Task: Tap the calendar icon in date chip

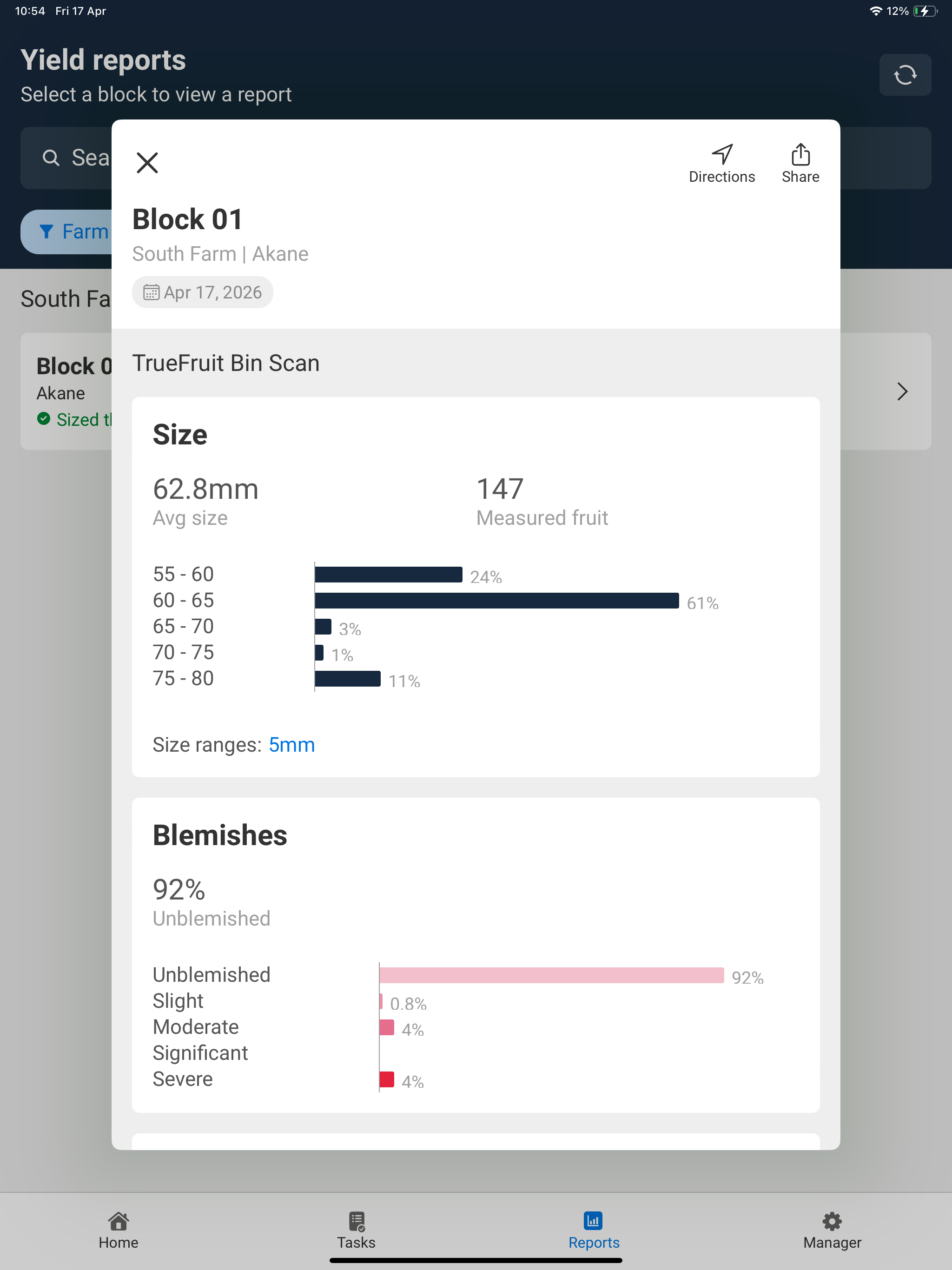Action: pos(151,292)
